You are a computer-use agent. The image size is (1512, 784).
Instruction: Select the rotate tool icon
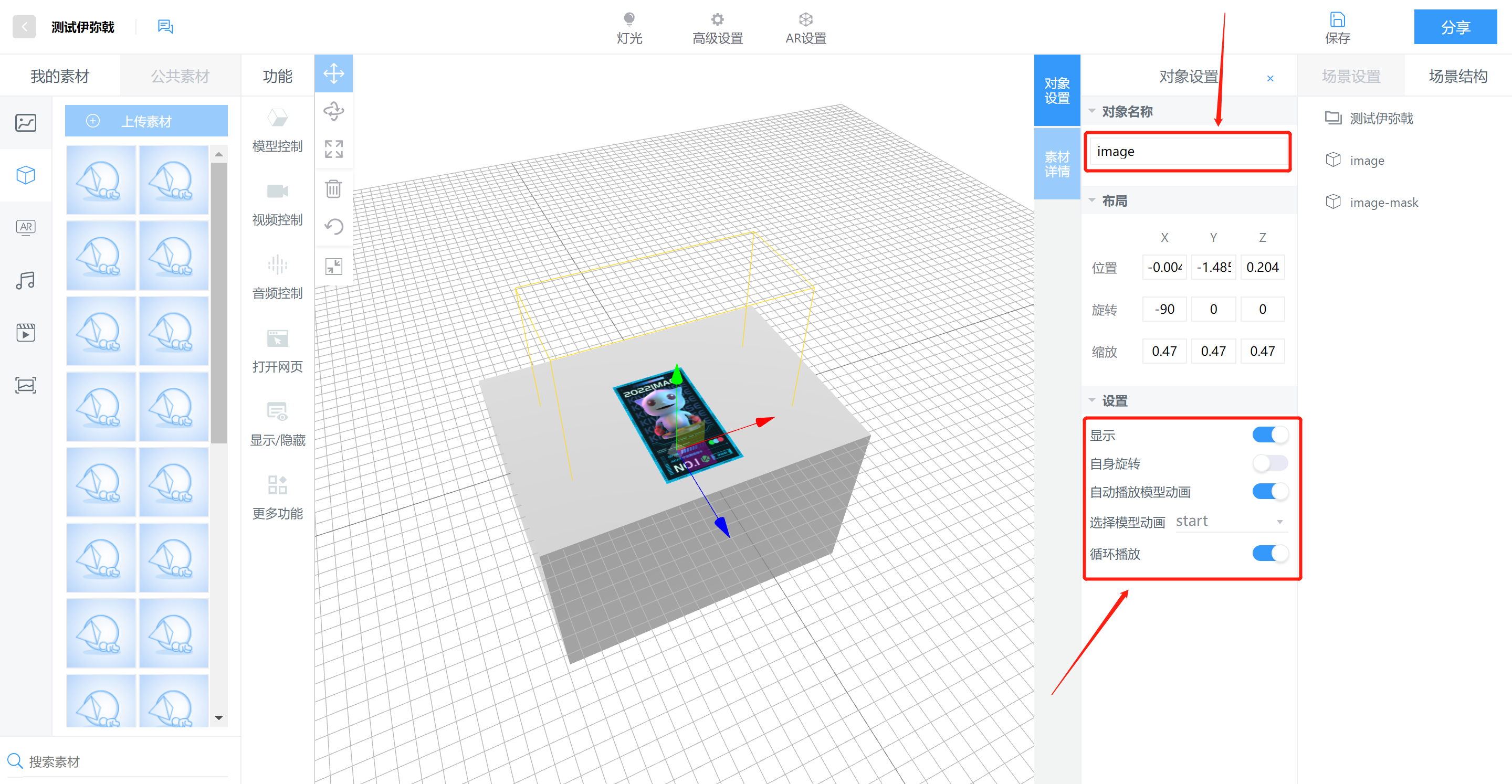coord(333,111)
